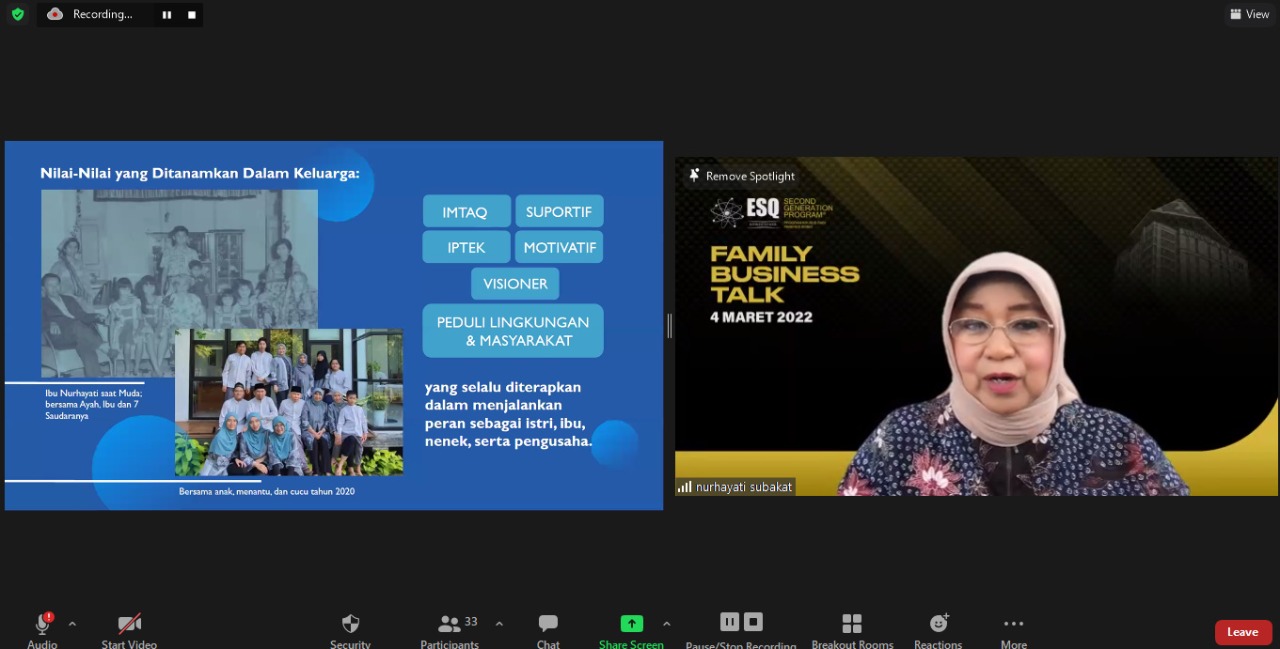Expand the audio settings caret

click(x=72, y=623)
